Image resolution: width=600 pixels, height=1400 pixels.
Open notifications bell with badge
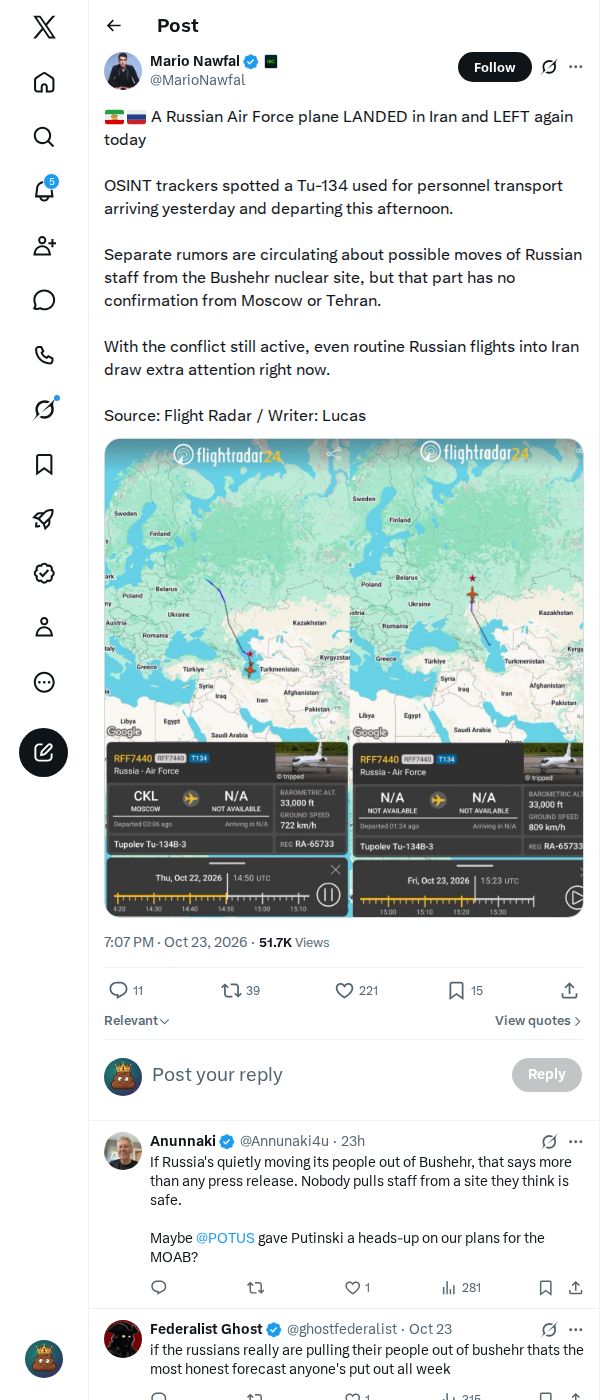44,191
